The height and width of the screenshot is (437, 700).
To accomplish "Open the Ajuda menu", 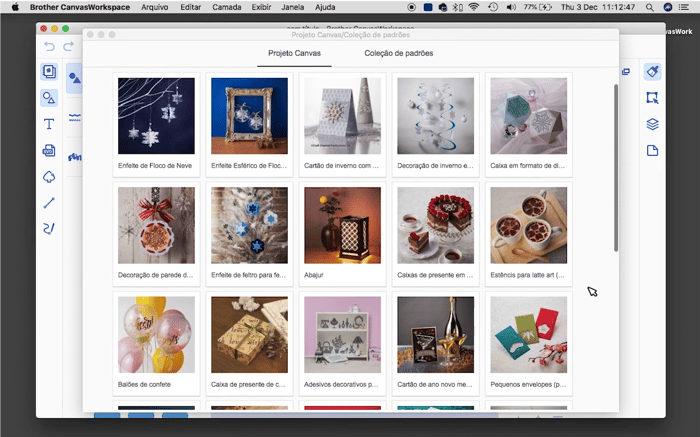I will coord(325,7).
